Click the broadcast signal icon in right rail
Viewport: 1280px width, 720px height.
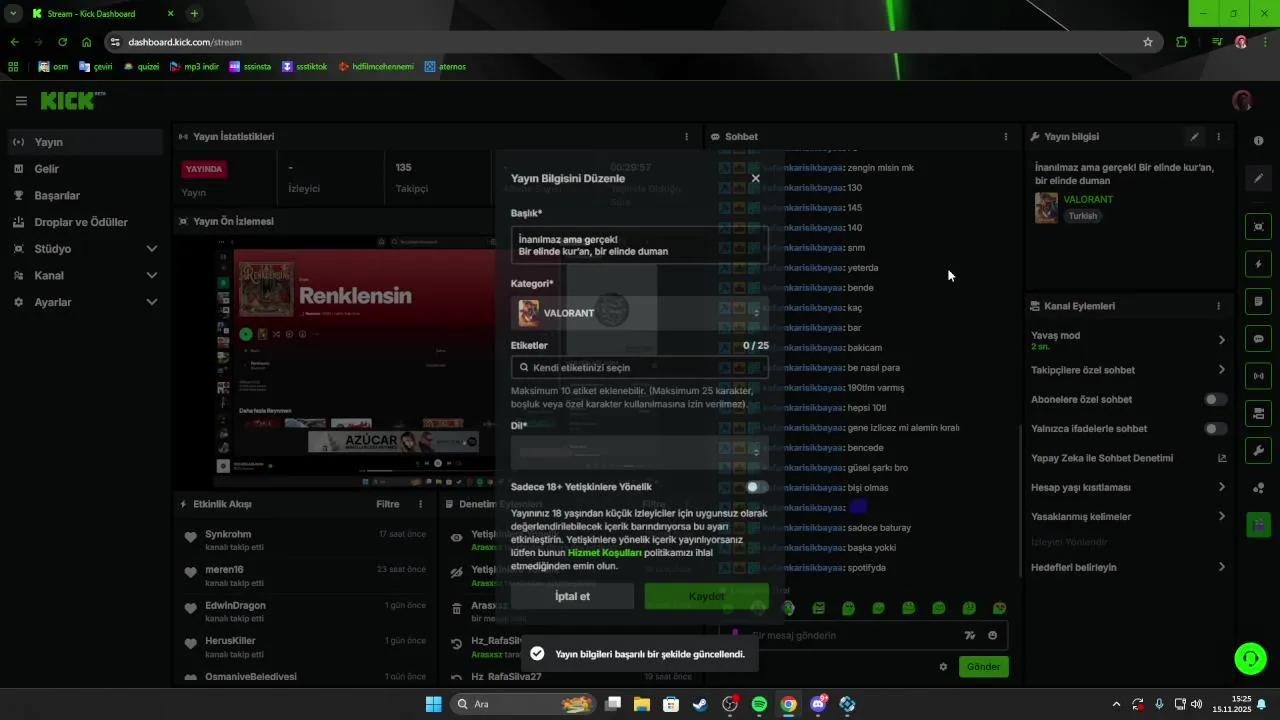[1259, 376]
